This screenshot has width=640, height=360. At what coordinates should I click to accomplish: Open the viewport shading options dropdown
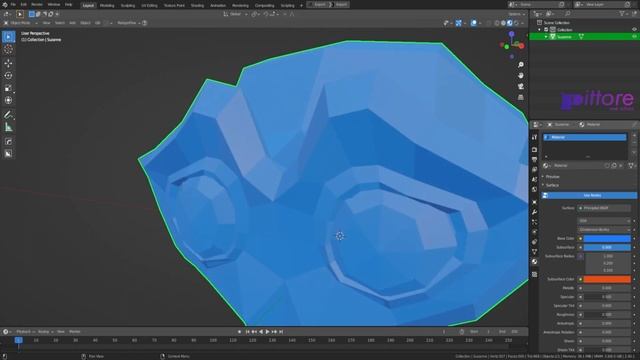point(522,23)
